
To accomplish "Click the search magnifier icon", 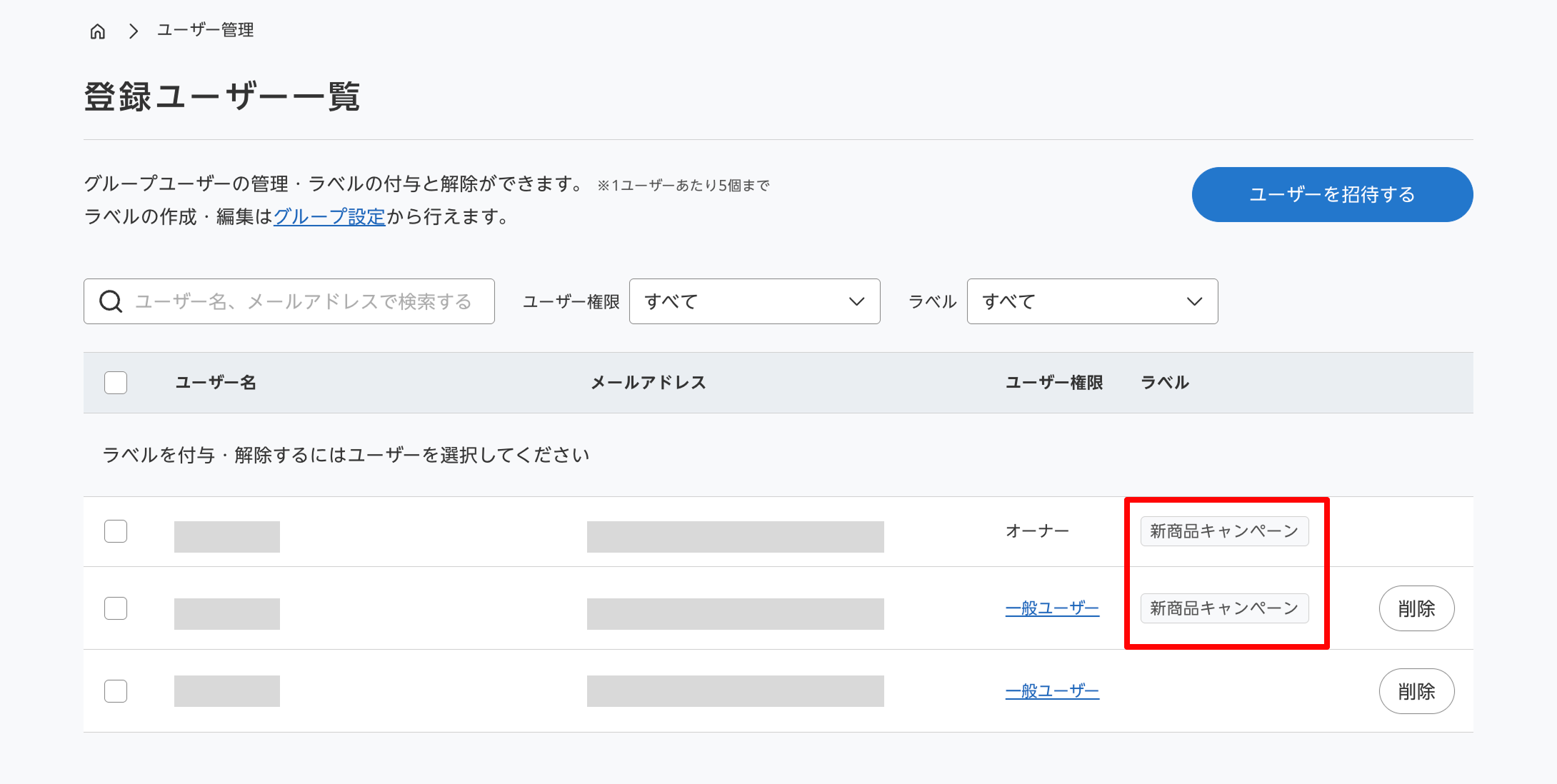I will click(111, 301).
